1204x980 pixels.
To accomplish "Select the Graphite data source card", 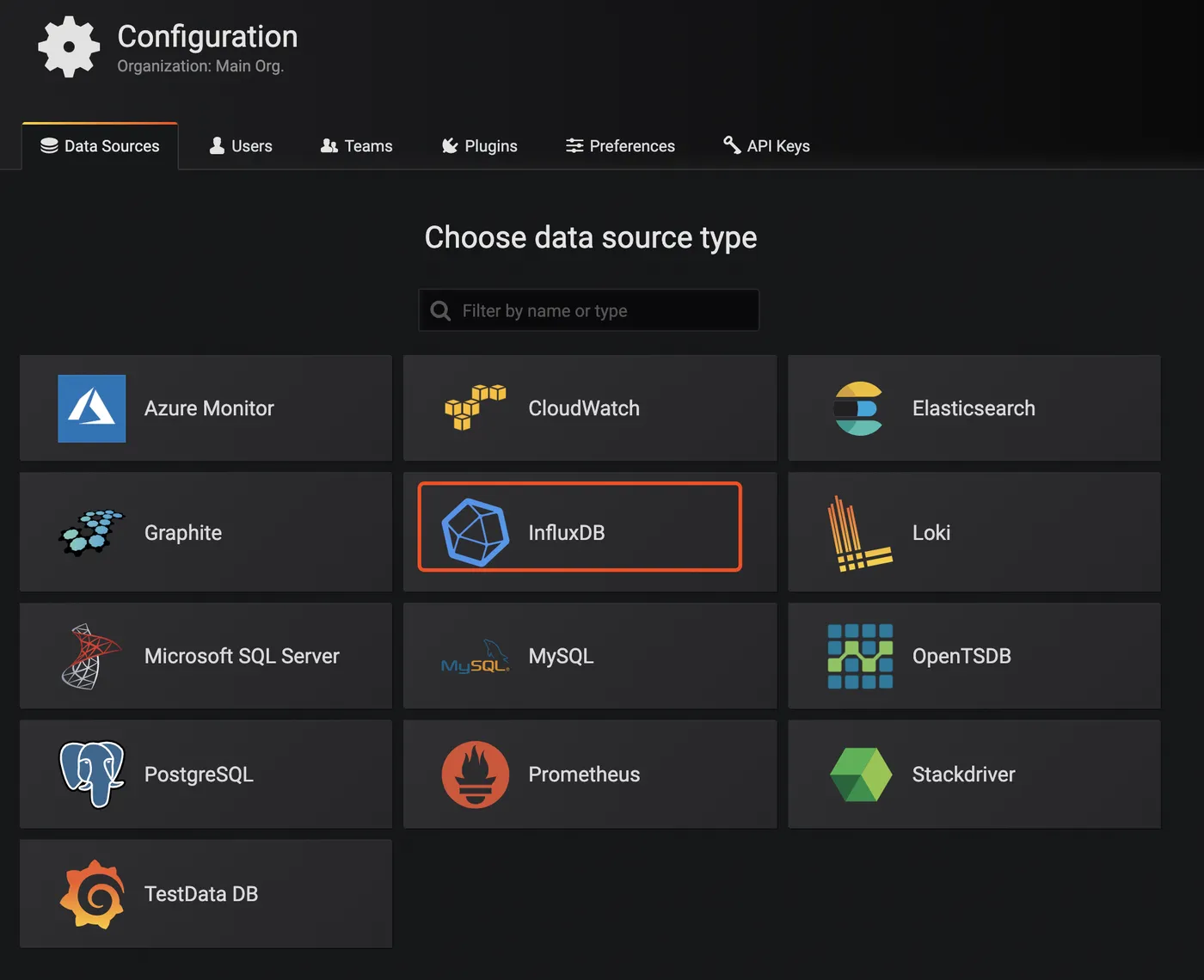I will 206,532.
